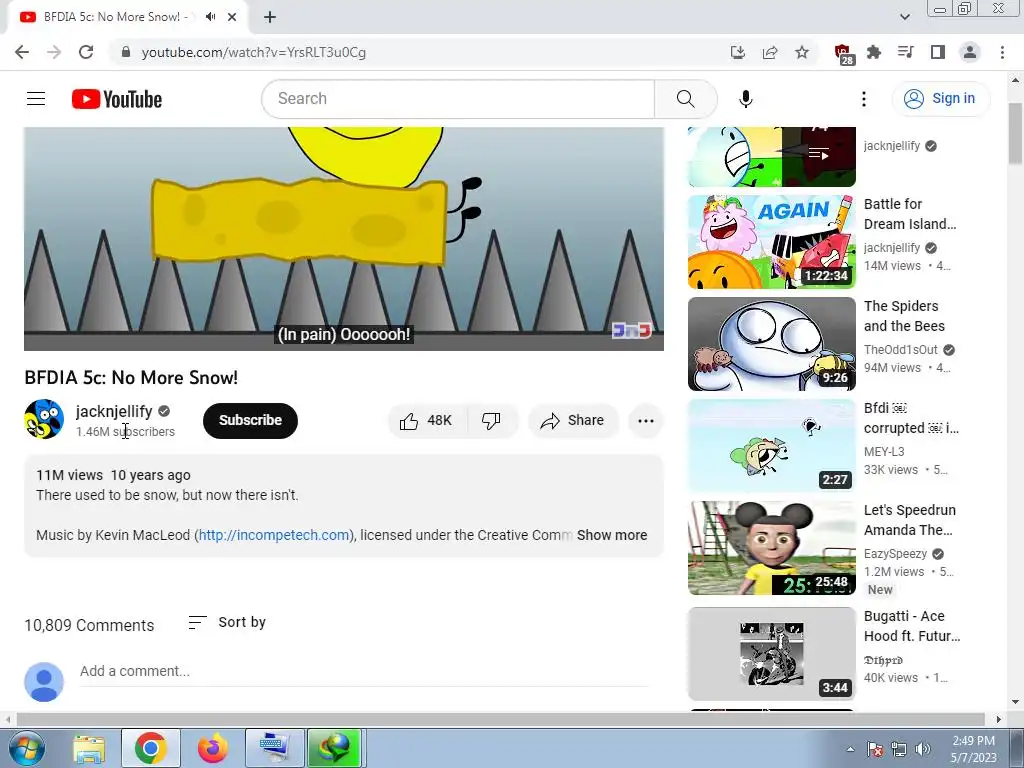Toggle the browser side panel
The height and width of the screenshot is (768, 1024).
(938, 52)
